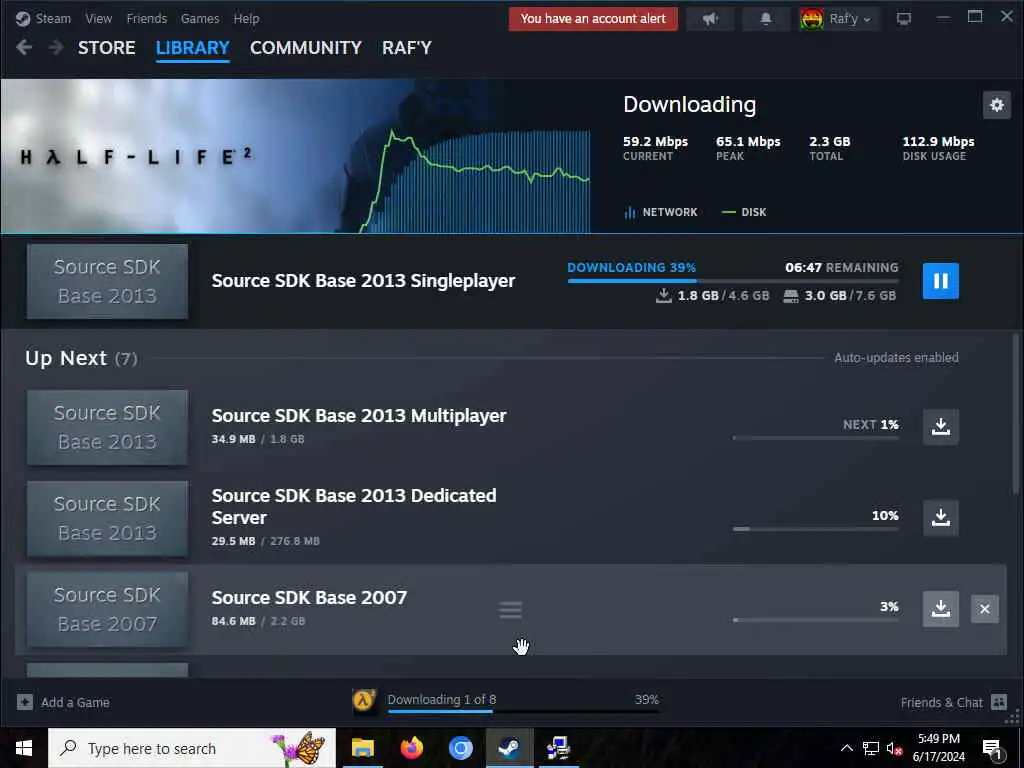1024x768 pixels.
Task: Click the Source SDK Base 2013 Multiplayer title
Action: click(x=359, y=415)
